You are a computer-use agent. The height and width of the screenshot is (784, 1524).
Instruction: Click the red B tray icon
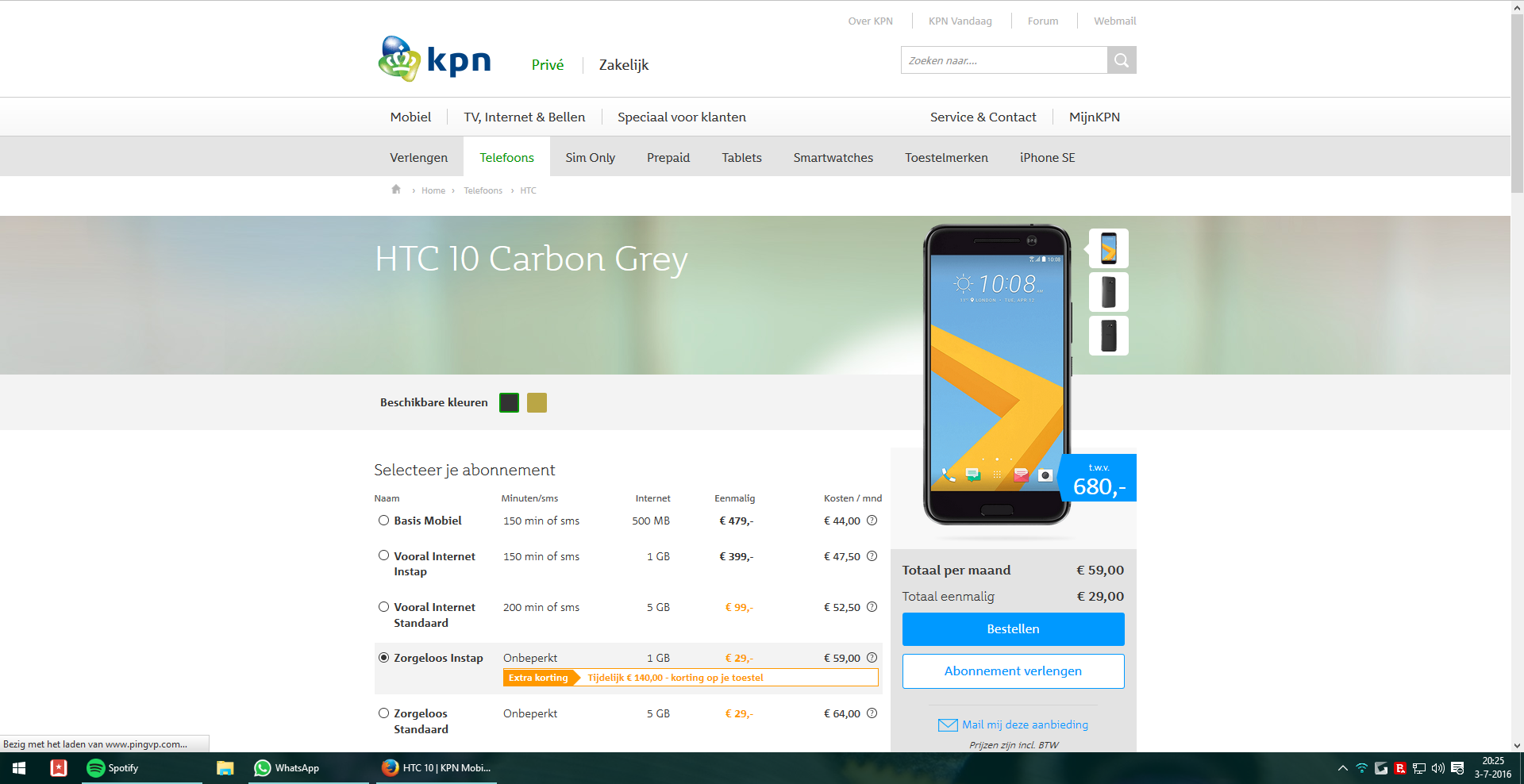point(1400,768)
